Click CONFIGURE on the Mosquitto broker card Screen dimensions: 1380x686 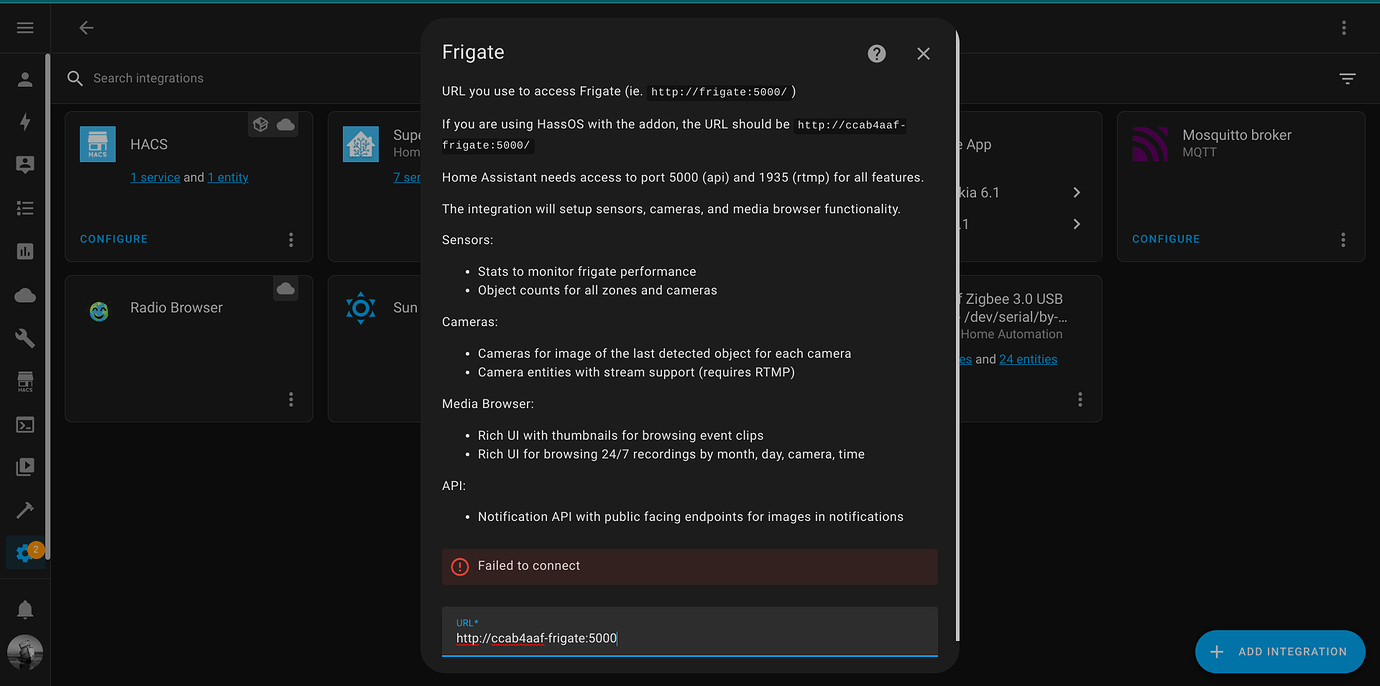(x=1166, y=239)
